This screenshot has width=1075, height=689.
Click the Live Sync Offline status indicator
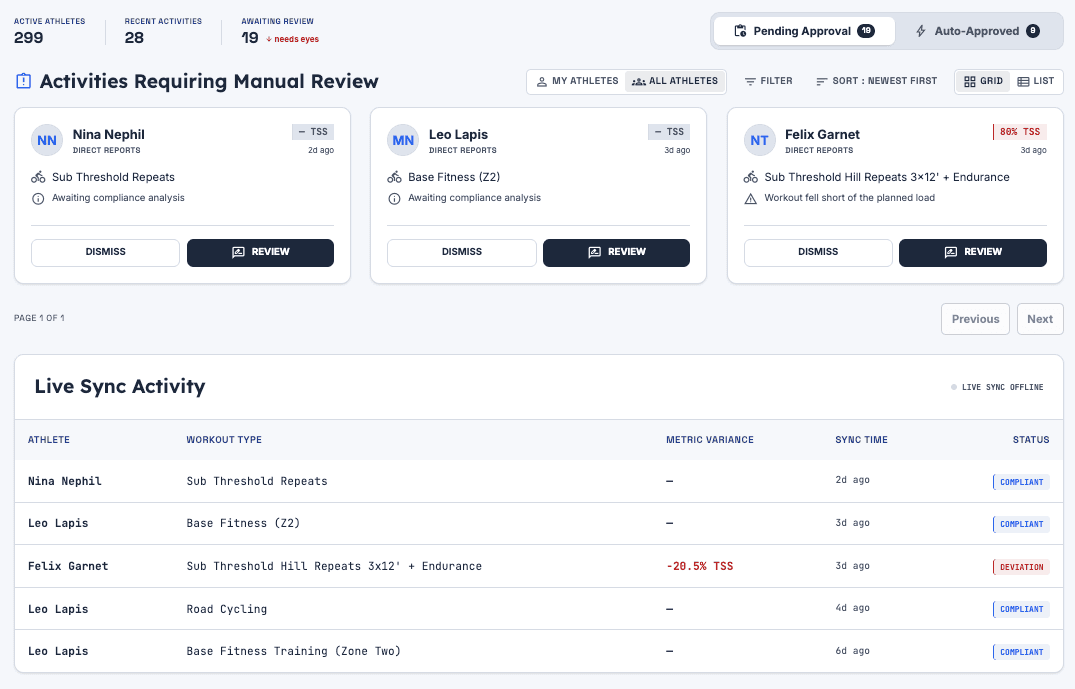click(x=997, y=387)
